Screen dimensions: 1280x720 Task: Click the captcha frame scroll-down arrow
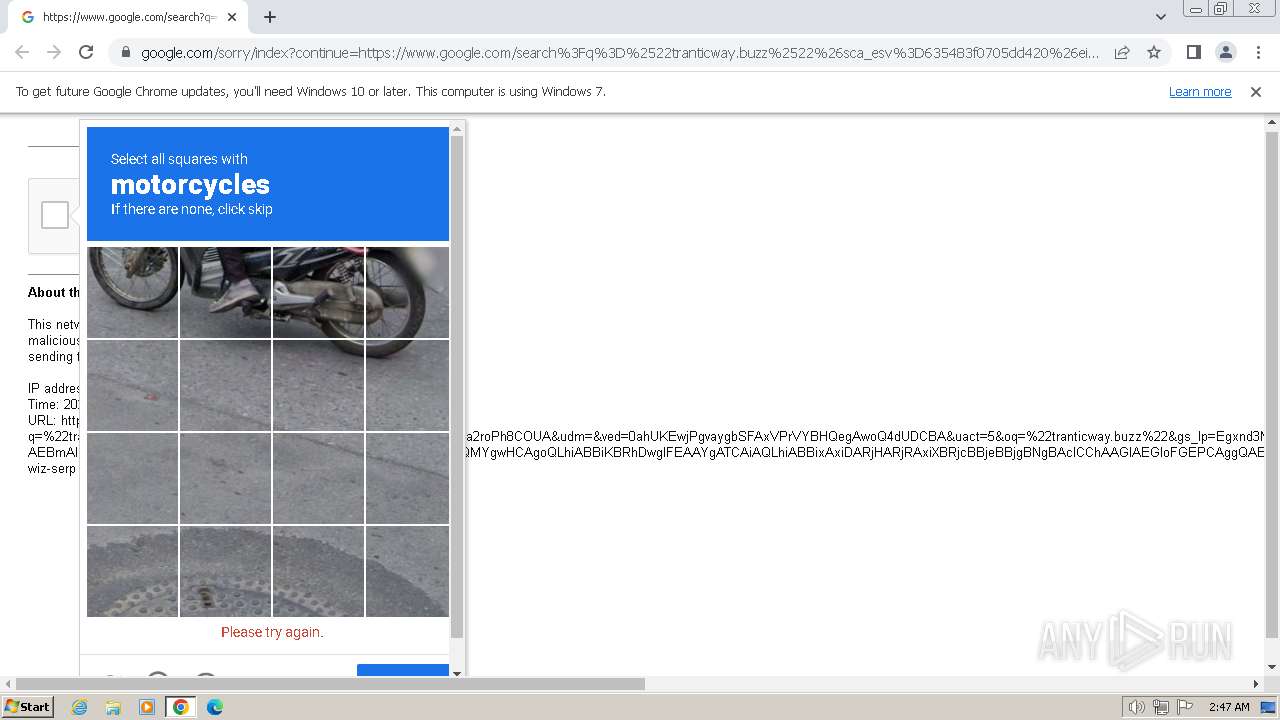coord(457,673)
